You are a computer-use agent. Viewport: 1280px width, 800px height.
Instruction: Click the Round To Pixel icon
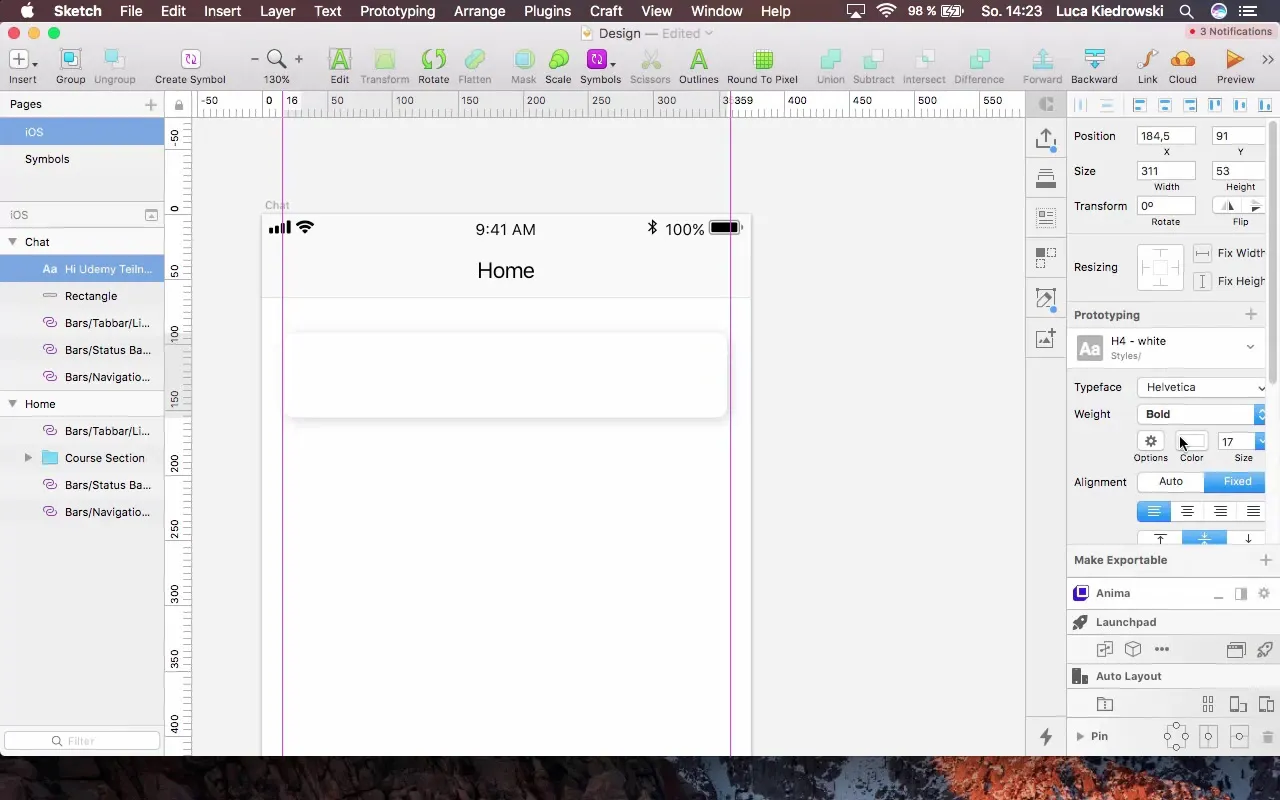tap(762, 60)
